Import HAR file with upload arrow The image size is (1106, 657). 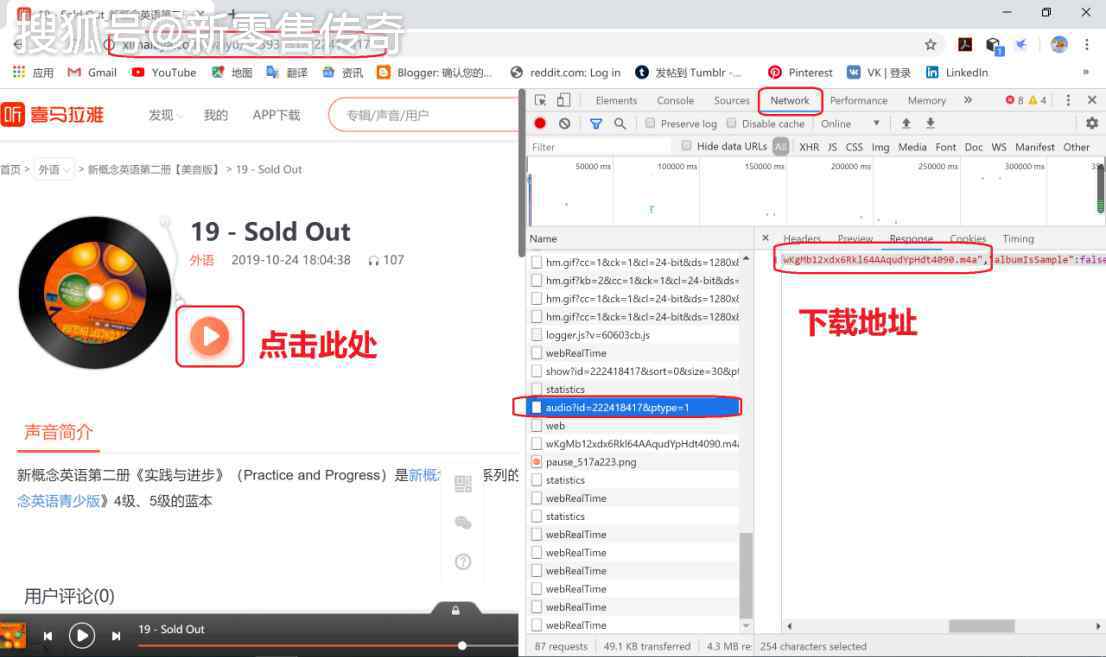tap(906, 123)
